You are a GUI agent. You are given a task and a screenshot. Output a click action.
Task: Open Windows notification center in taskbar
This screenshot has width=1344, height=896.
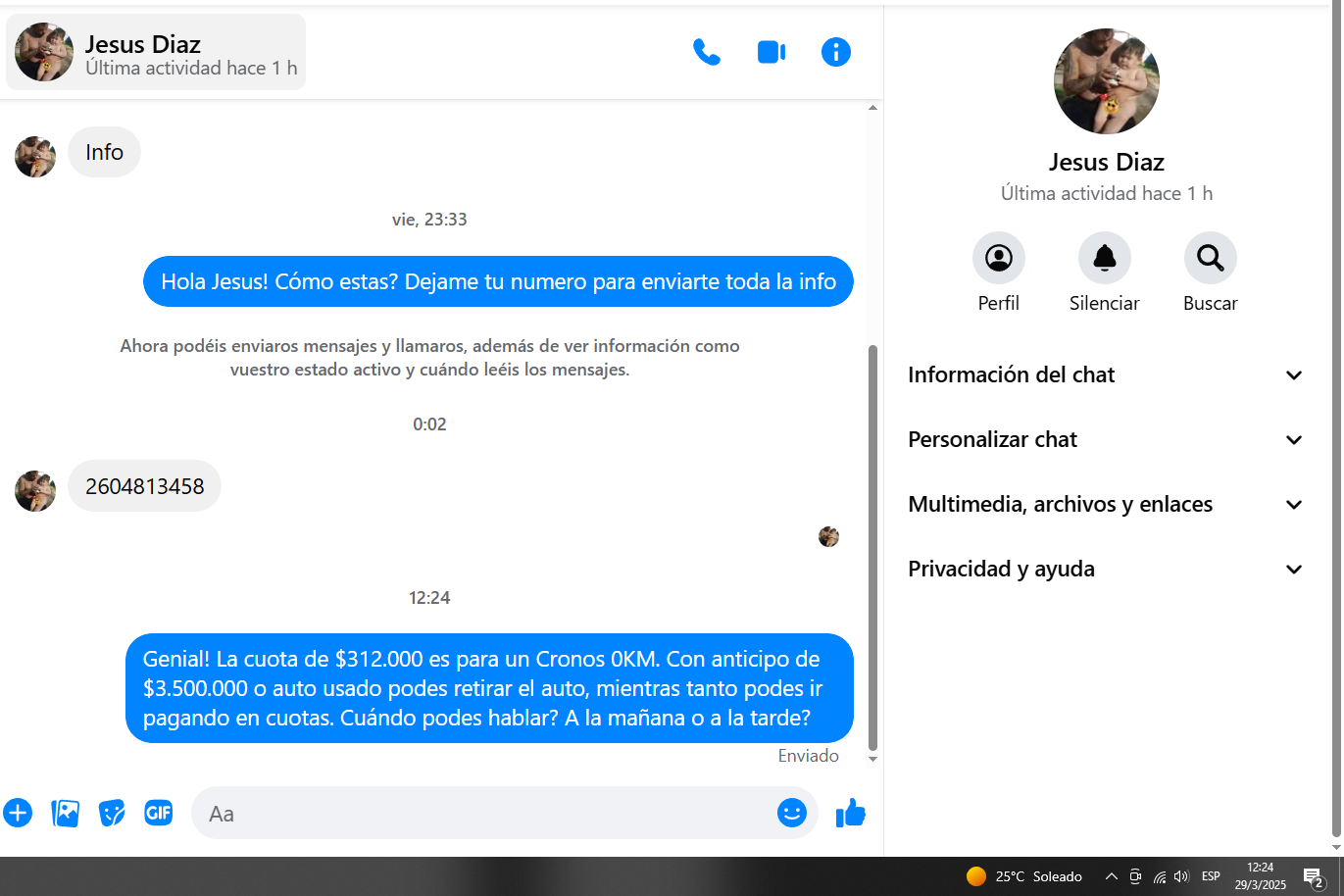(x=1314, y=876)
